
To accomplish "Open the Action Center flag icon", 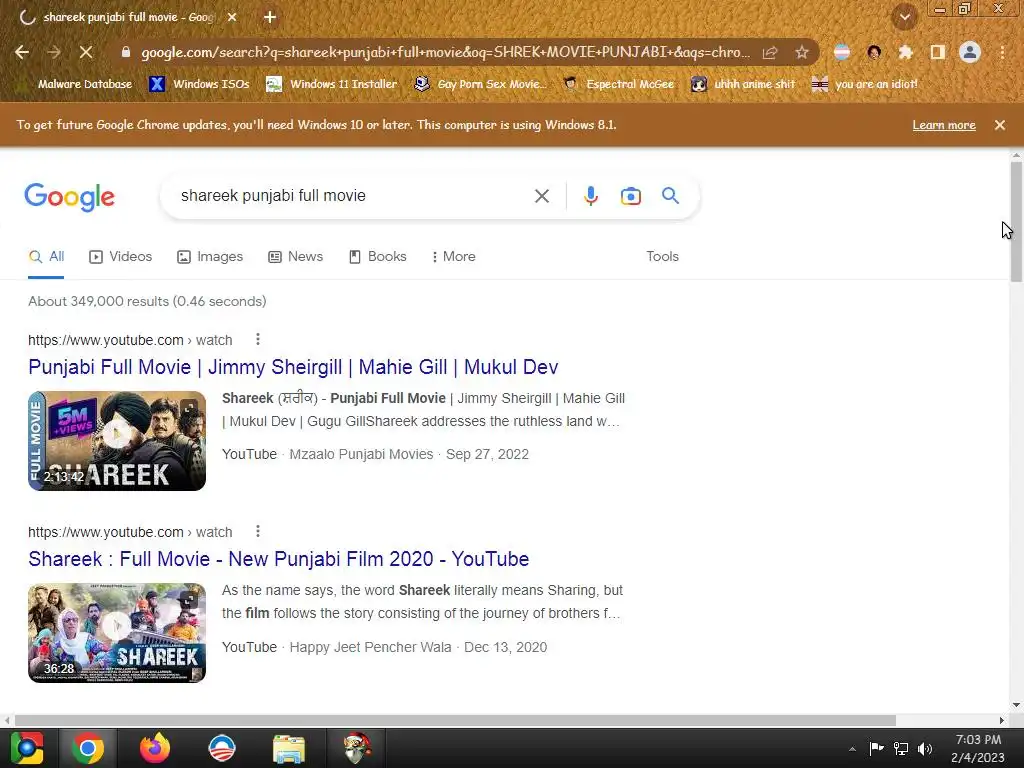I will pos(876,748).
